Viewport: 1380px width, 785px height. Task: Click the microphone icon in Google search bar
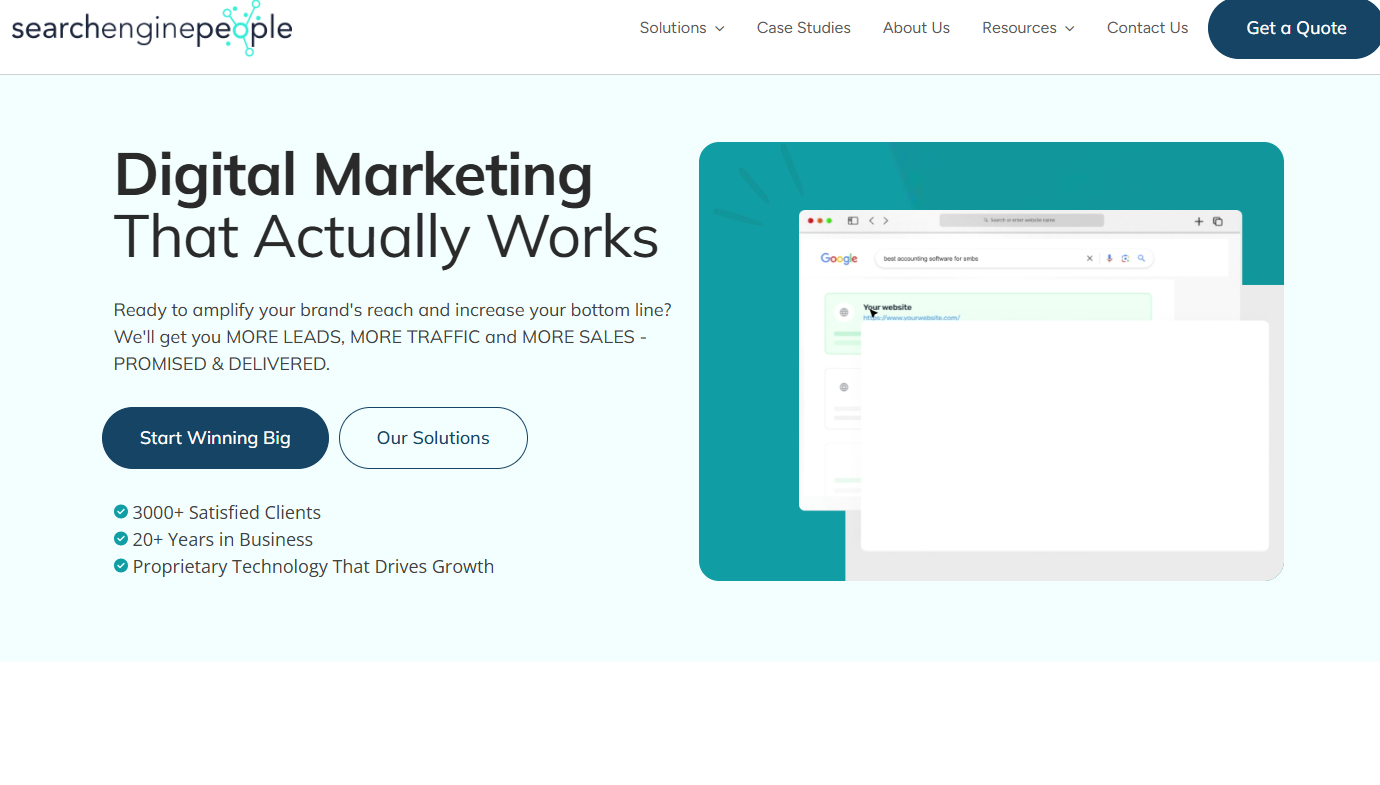(1109, 258)
